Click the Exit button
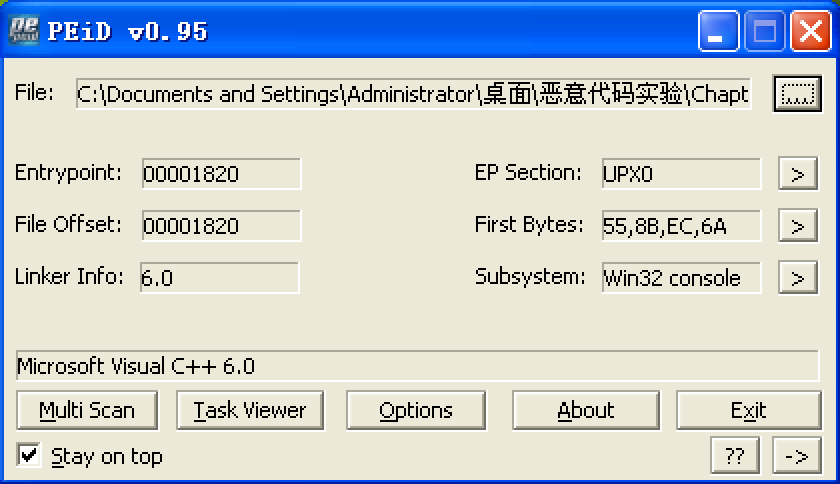The width and height of the screenshot is (840, 484). pos(749,411)
